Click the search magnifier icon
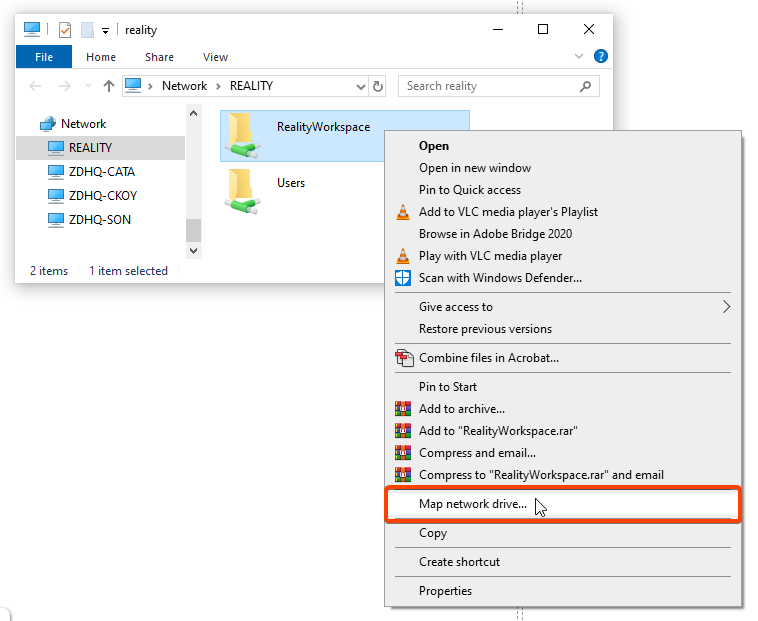This screenshot has width=758, height=621. 587,87
